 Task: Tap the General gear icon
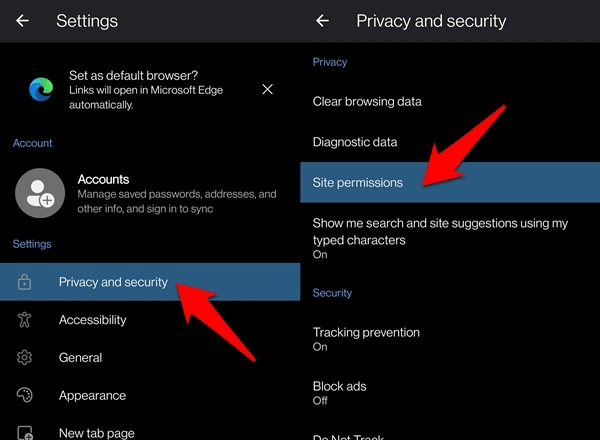point(25,358)
